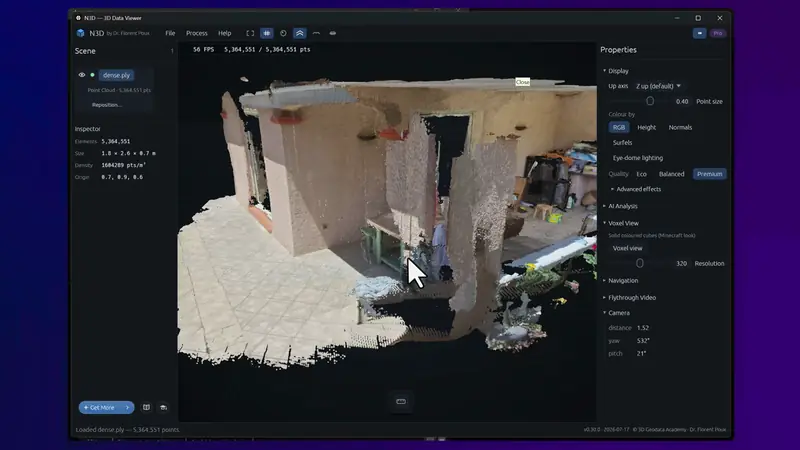Click the version copyright text at the bottom right

point(655,430)
